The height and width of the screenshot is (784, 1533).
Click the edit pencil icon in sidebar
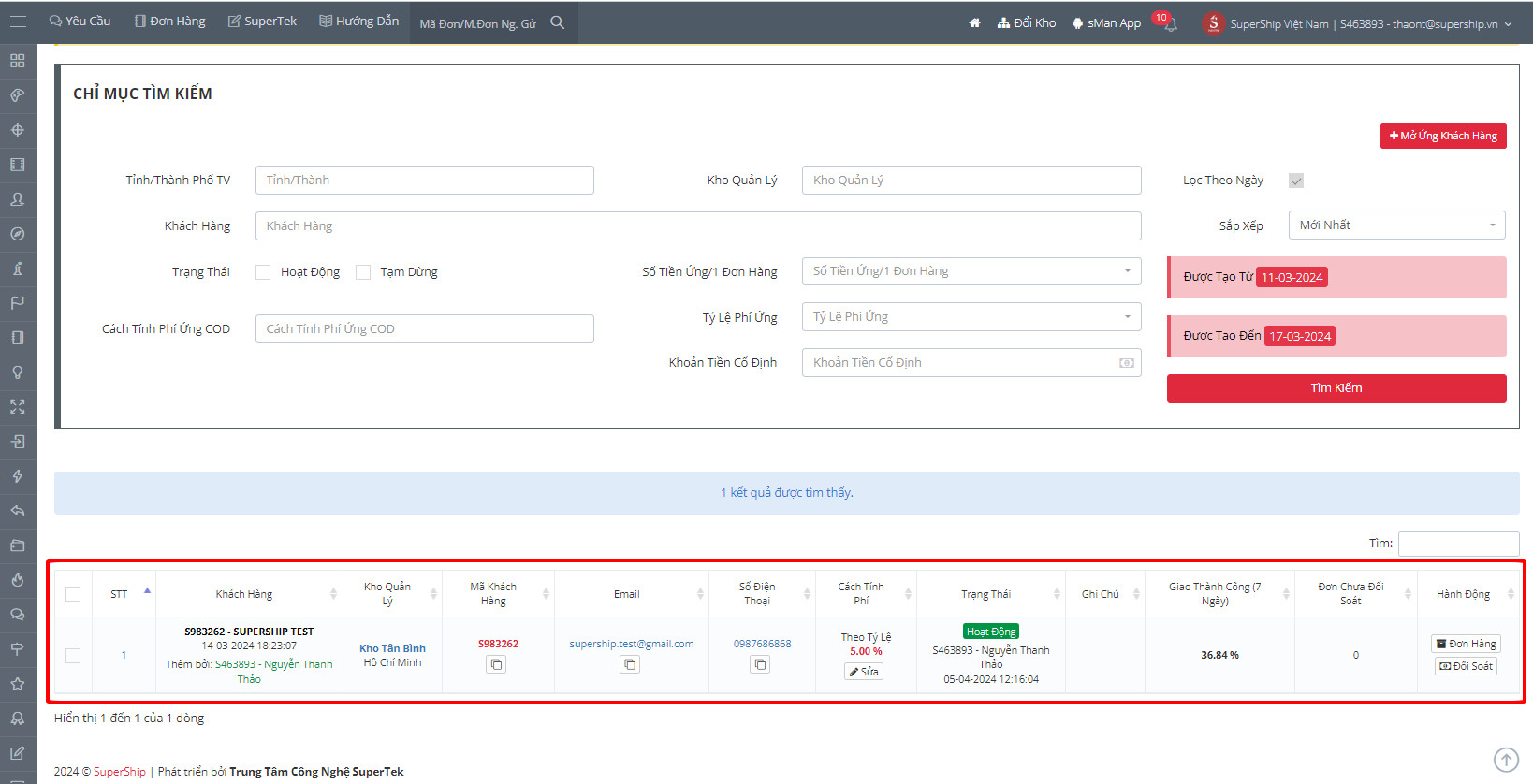click(x=18, y=753)
